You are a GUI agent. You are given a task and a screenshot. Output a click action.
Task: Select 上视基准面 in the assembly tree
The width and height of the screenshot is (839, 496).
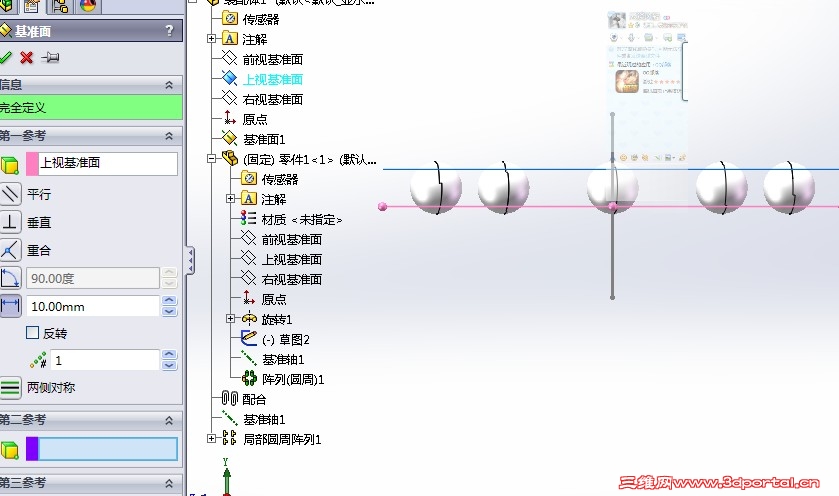coord(272,79)
